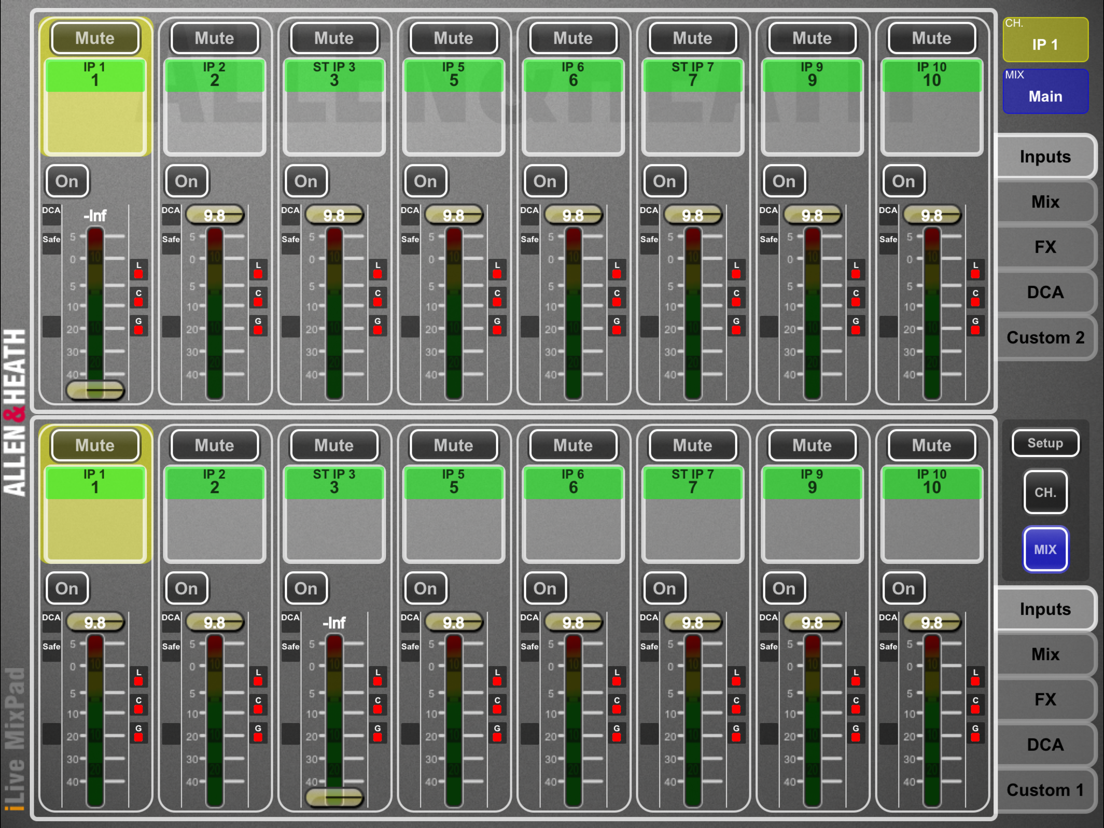Open the Mix tab beside the top bank
1104x828 pixels.
(x=1046, y=202)
